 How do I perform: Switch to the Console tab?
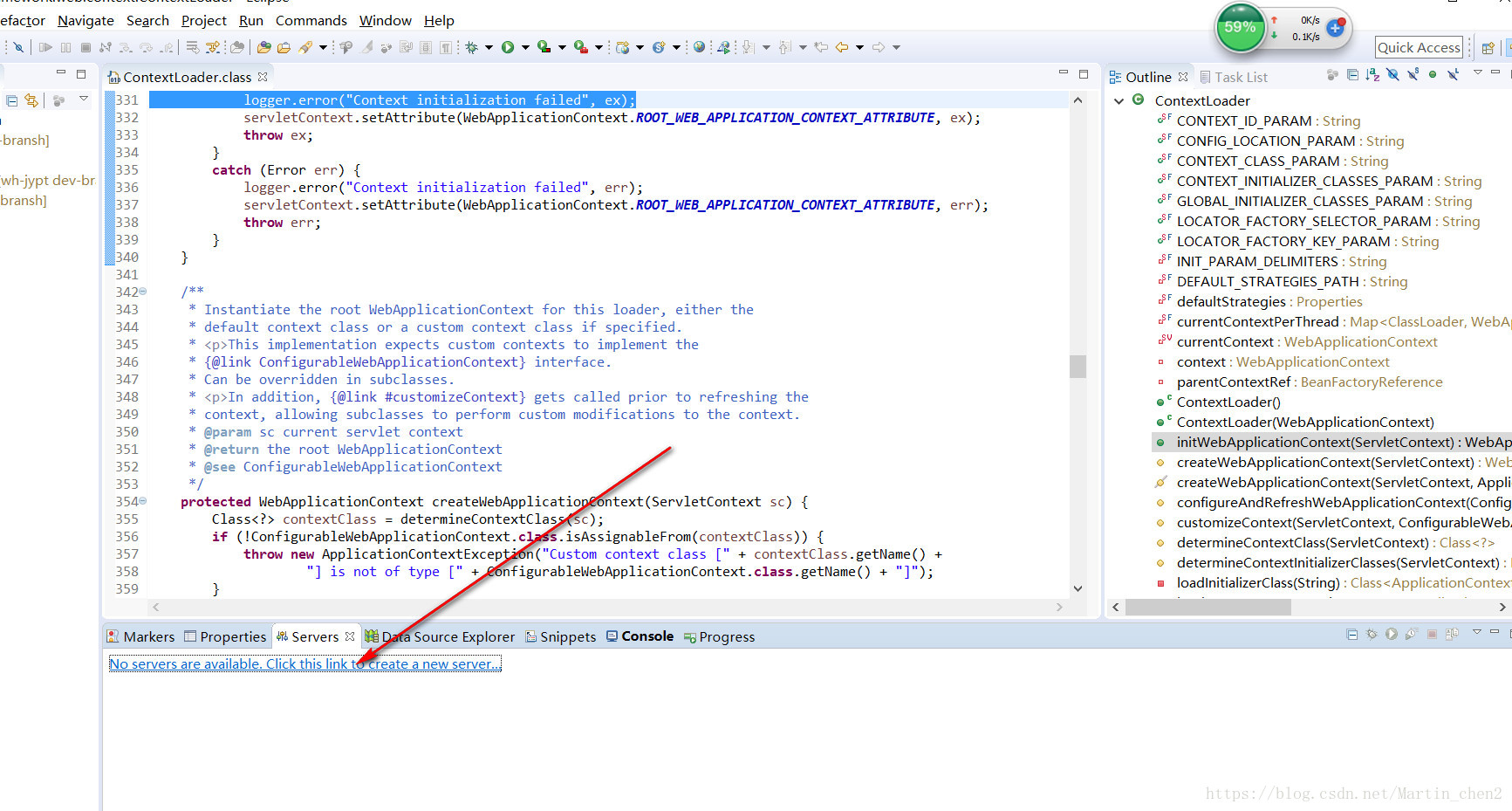pos(640,636)
